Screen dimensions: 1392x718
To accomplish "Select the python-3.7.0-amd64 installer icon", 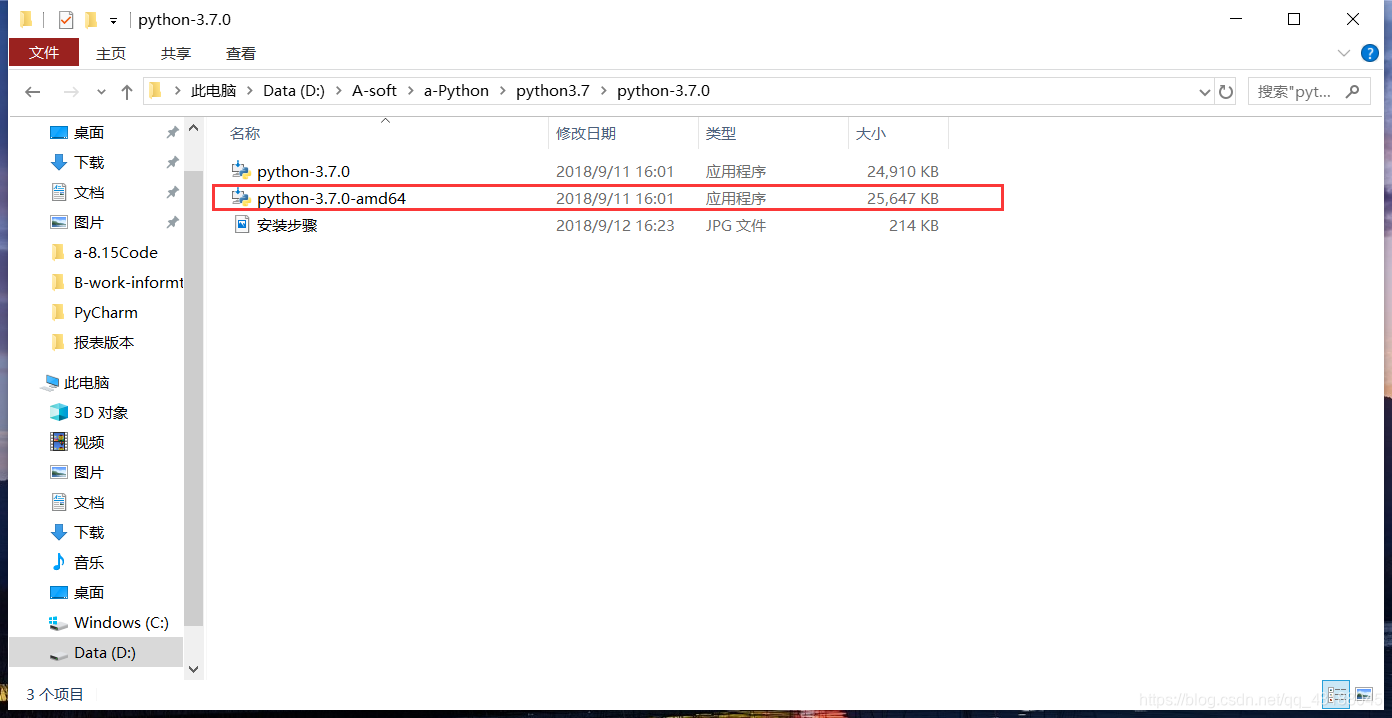I will 241,198.
